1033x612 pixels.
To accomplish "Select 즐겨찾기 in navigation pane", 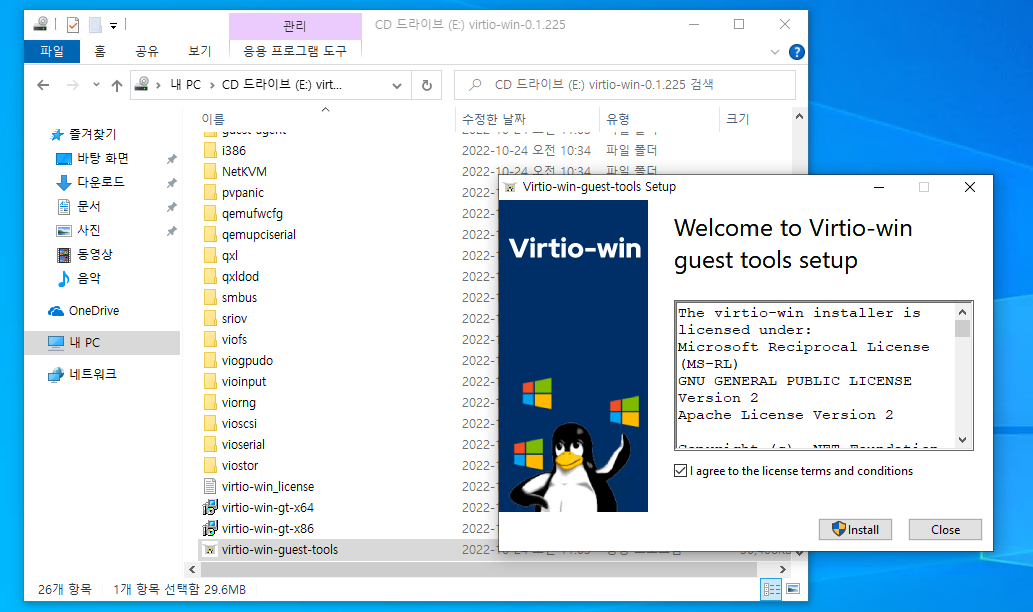I will pyautogui.click(x=92, y=134).
